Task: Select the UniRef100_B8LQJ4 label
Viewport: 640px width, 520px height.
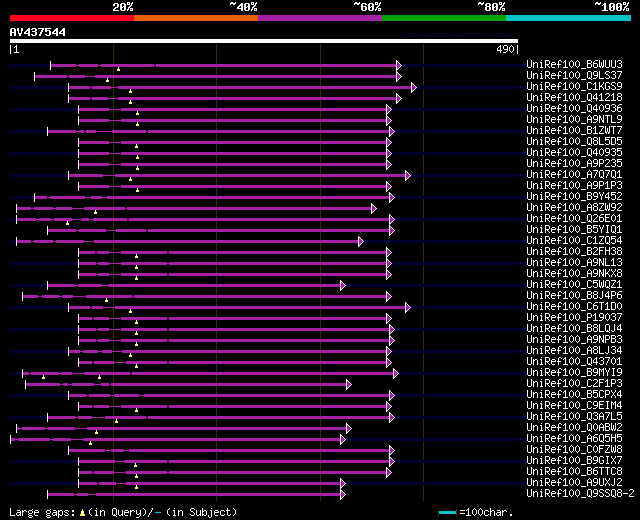Action: tap(574, 329)
